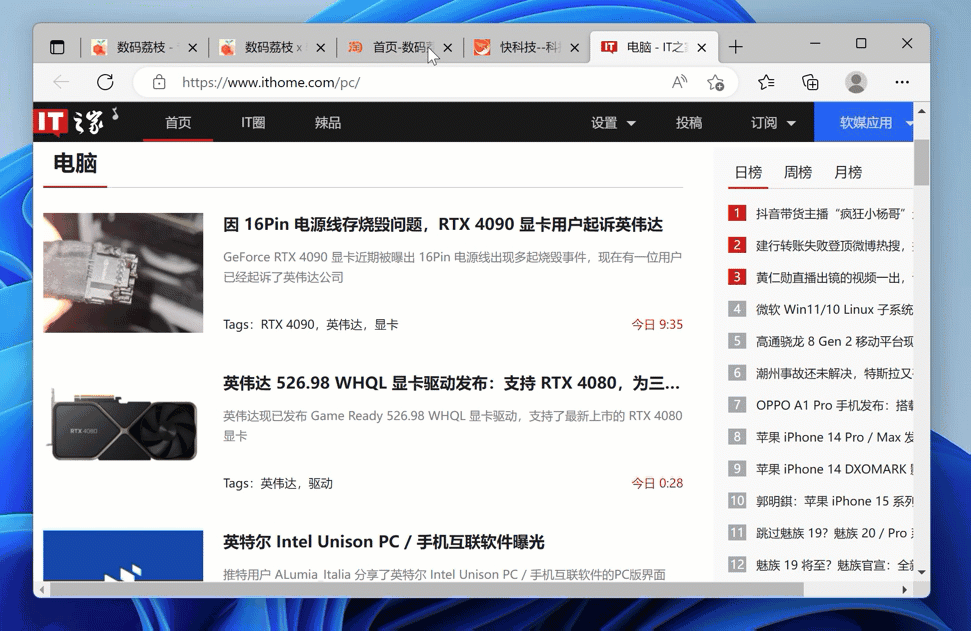Click the RTX 4090 tag
The width and height of the screenshot is (971, 631).
click(287, 324)
